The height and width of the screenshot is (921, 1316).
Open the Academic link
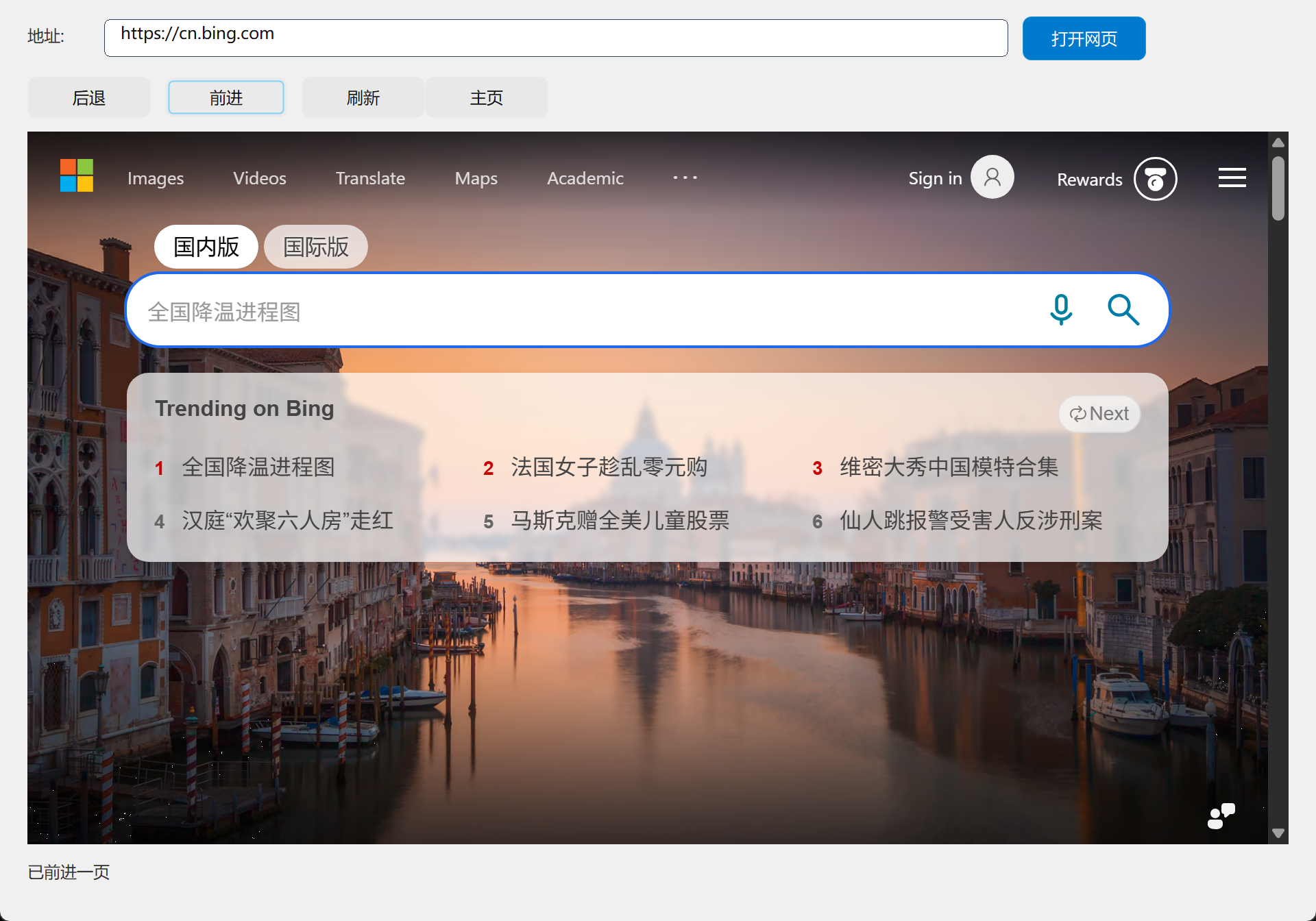point(585,178)
